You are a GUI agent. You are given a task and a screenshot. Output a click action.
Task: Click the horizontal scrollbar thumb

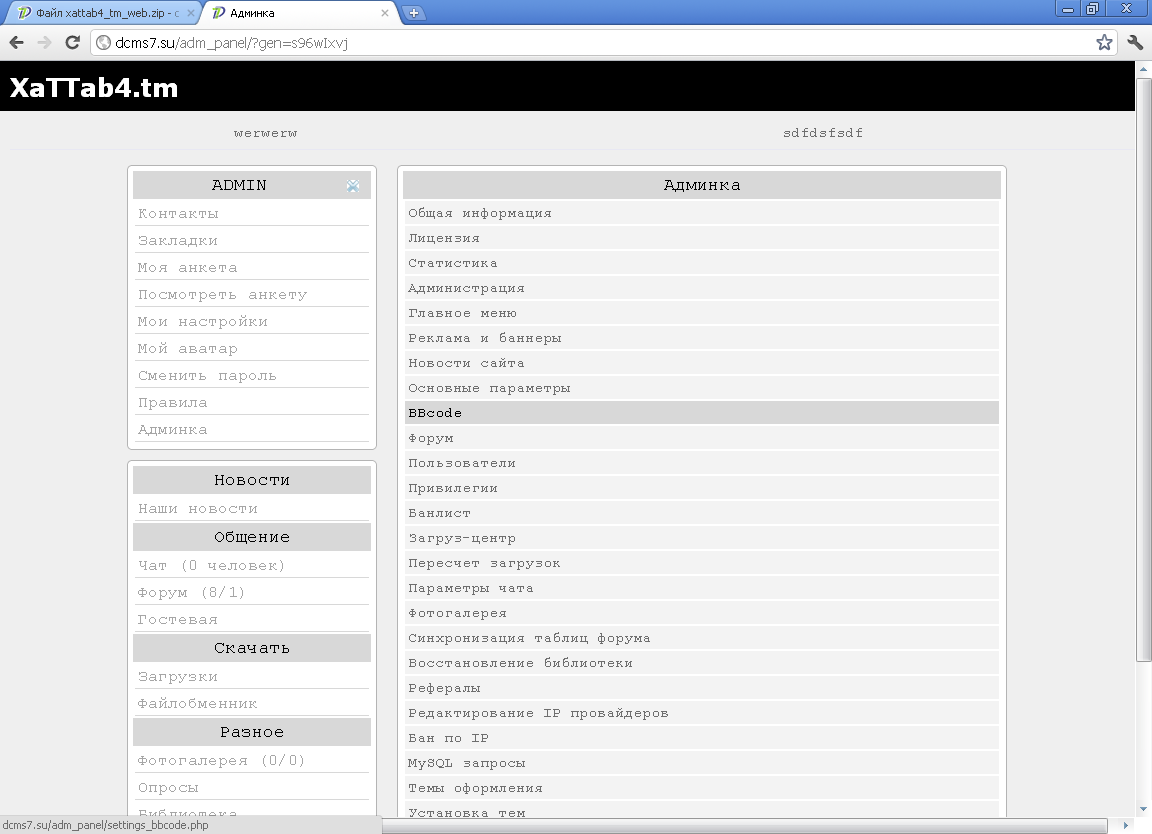tap(744, 826)
